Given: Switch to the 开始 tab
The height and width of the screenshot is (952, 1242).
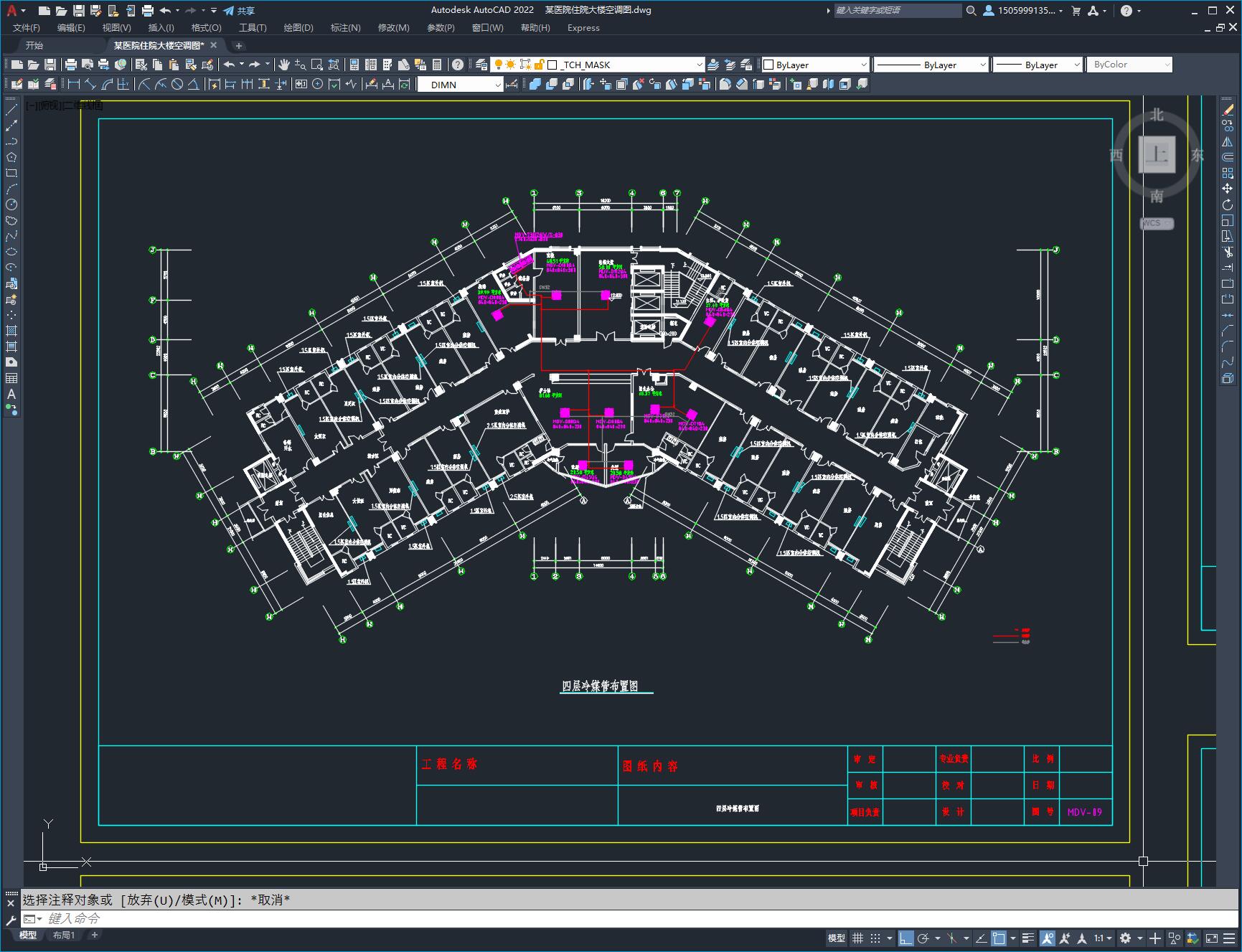Looking at the screenshot, I should pyautogui.click(x=34, y=45).
